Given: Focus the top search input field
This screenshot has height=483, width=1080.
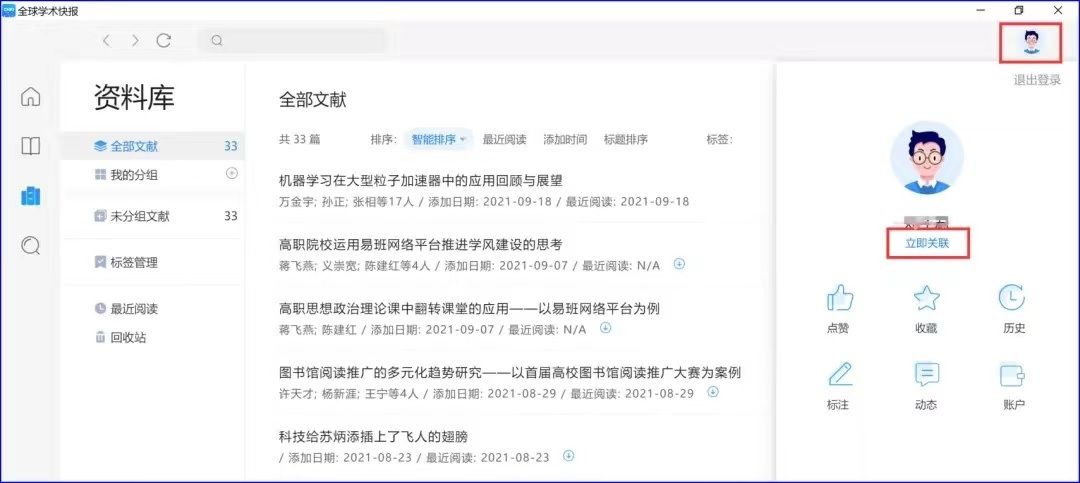Looking at the screenshot, I should pyautogui.click(x=293, y=41).
